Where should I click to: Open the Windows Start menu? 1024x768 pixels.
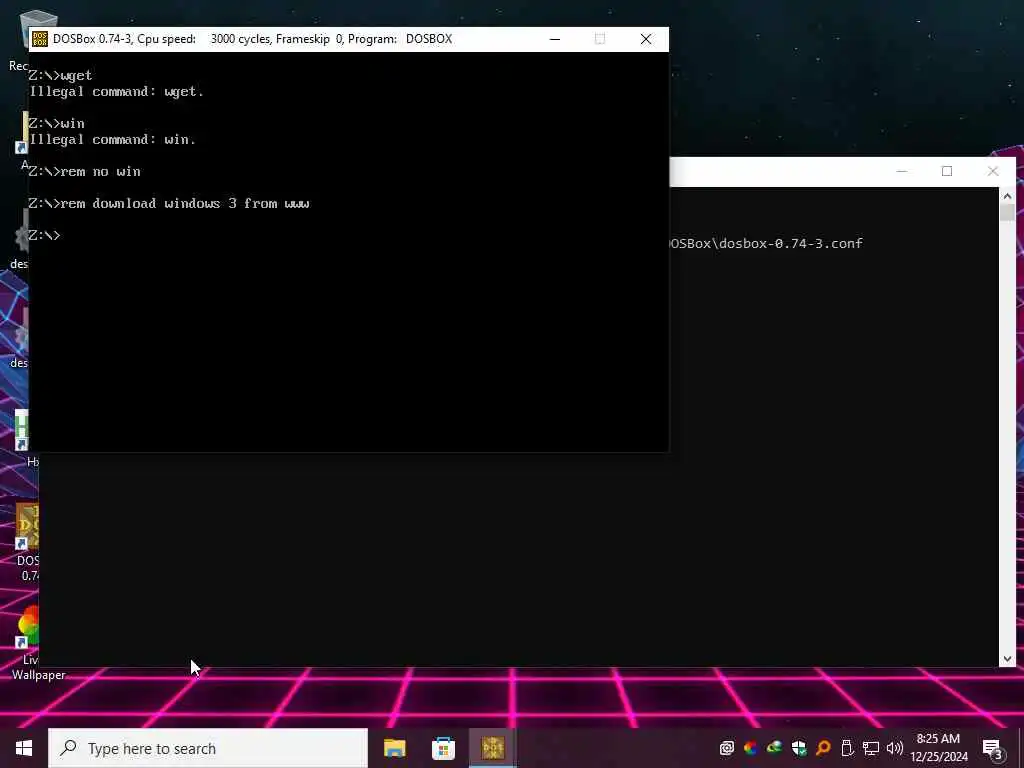tap(24, 748)
